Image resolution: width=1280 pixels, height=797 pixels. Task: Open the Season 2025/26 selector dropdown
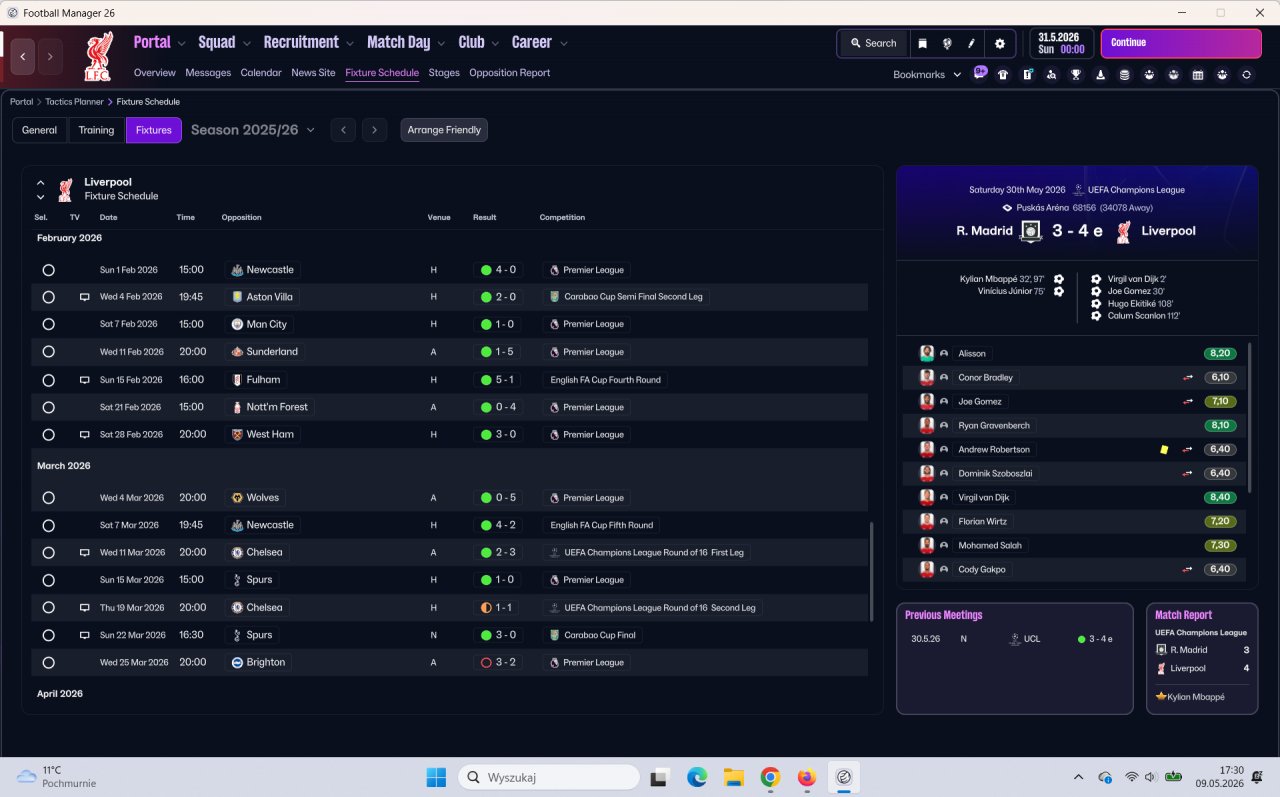tap(253, 130)
